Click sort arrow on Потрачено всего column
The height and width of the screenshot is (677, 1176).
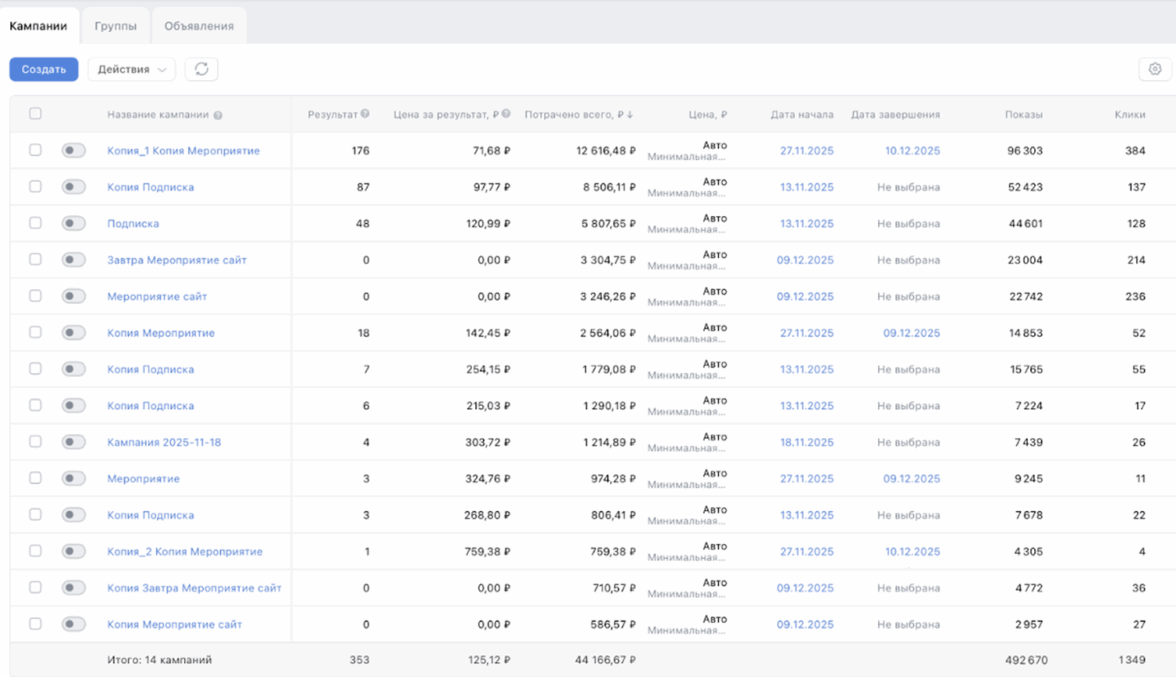[x=630, y=115]
